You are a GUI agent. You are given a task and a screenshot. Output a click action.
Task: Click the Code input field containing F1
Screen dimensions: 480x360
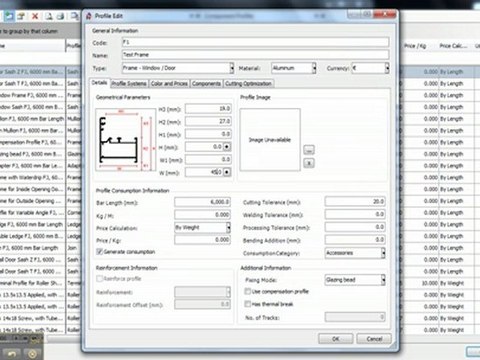255,42
